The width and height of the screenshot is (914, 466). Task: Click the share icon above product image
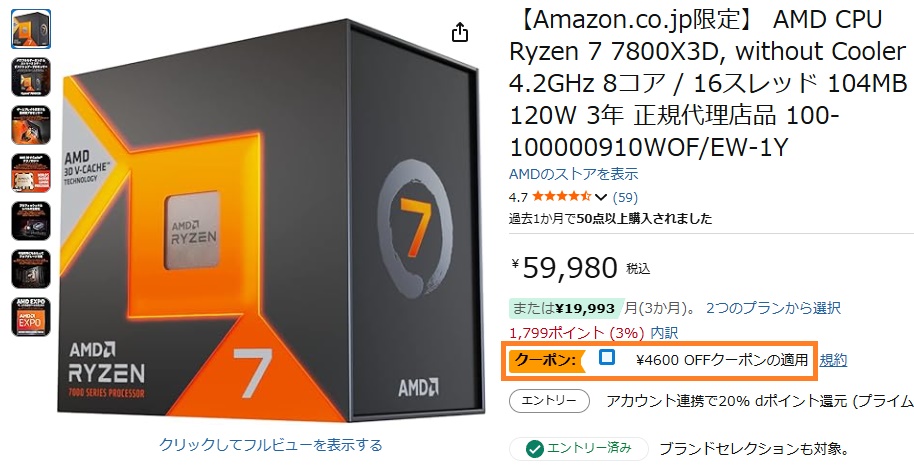pyautogui.click(x=460, y=32)
